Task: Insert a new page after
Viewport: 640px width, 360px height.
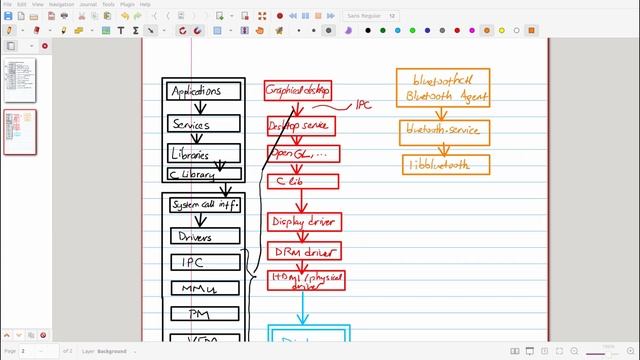Action: [220, 16]
